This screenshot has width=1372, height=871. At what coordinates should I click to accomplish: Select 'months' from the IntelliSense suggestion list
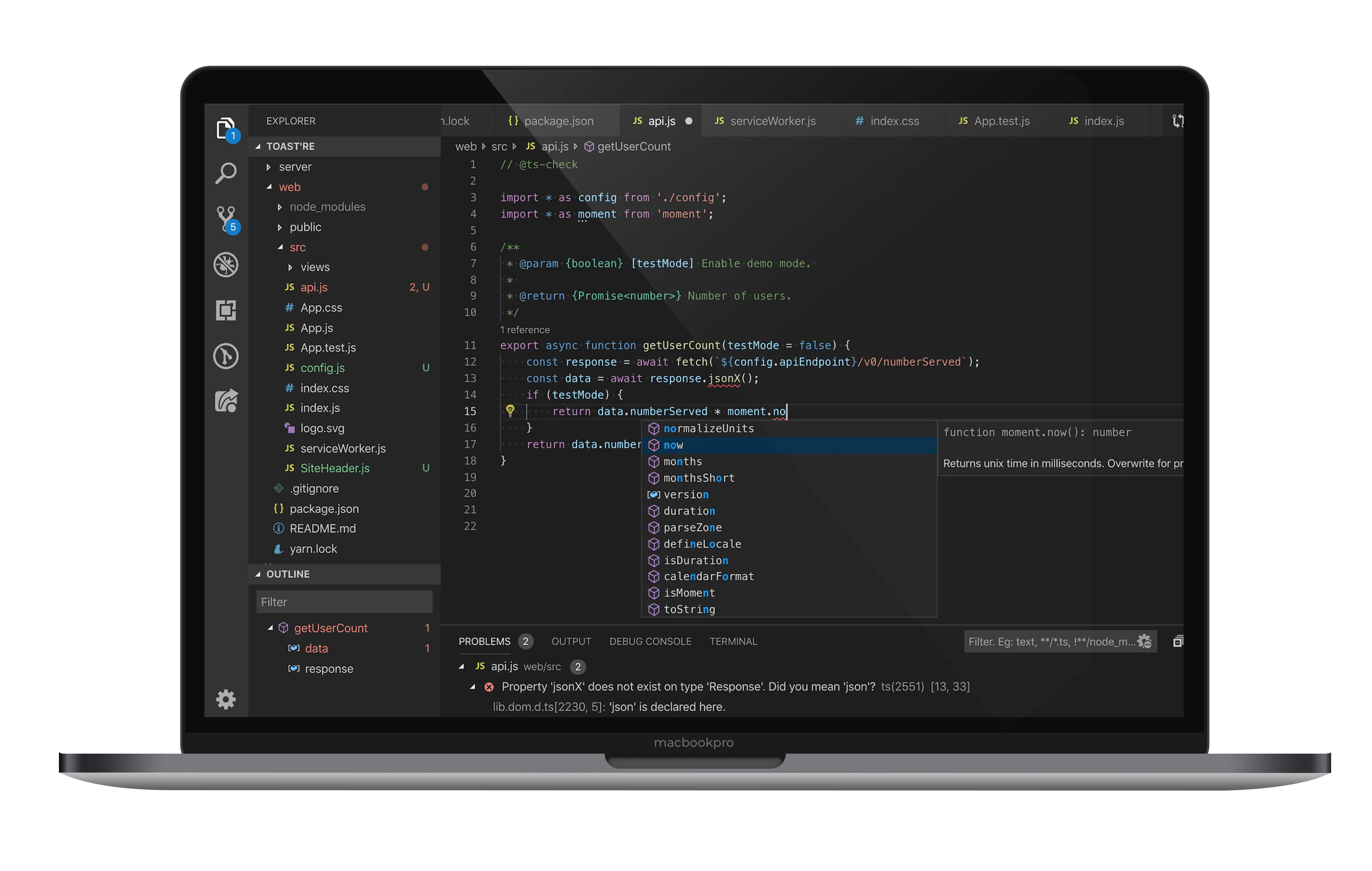(x=682, y=461)
